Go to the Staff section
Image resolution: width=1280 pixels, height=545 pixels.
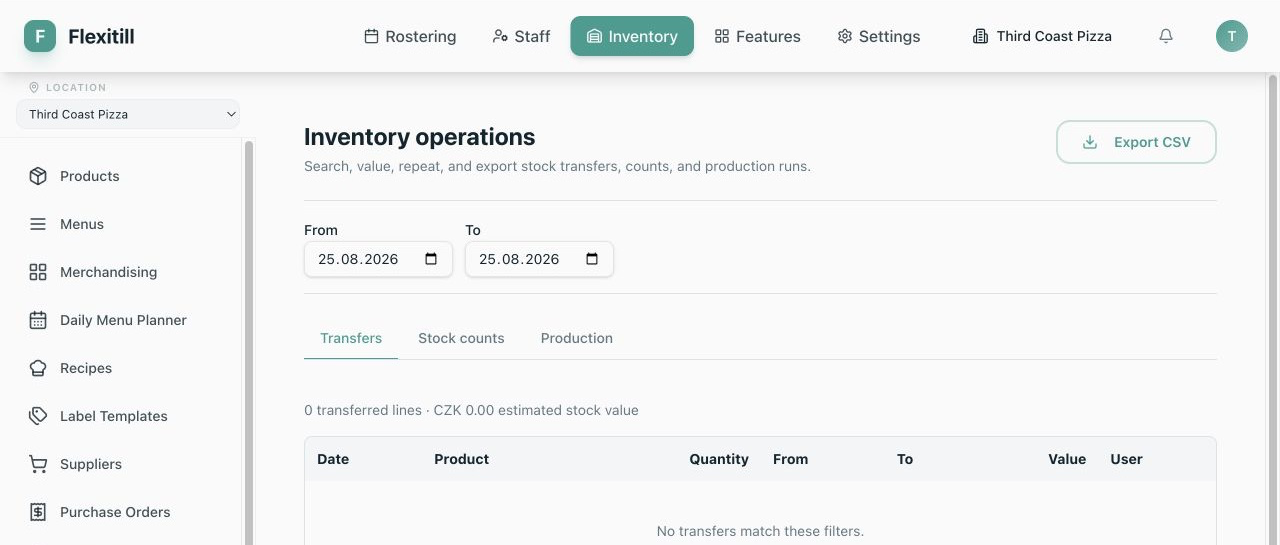pos(521,36)
